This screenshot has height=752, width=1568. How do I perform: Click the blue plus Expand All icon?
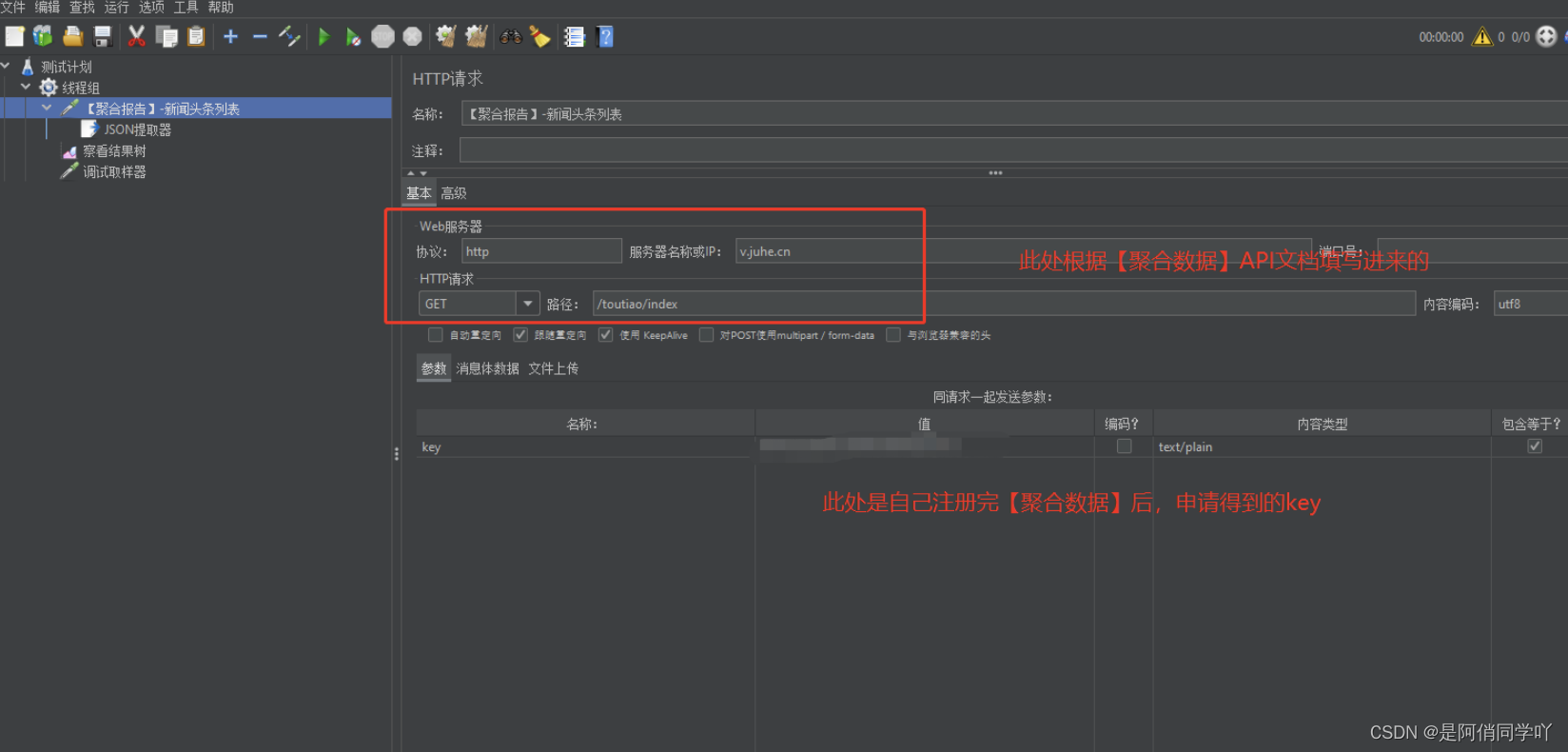(x=230, y=37)
